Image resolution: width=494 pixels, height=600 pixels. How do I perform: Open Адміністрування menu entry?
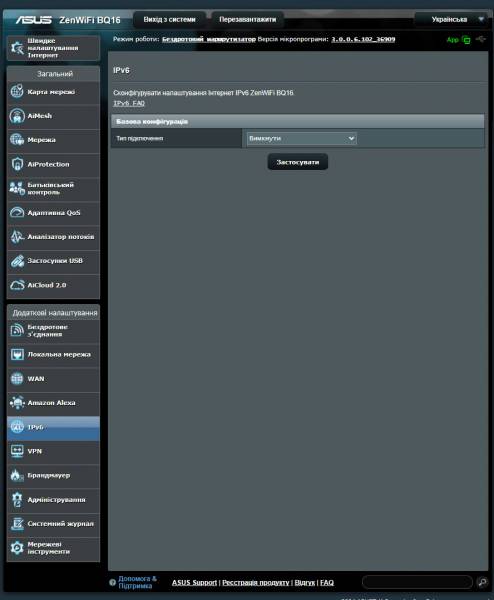tap(56, 500)
